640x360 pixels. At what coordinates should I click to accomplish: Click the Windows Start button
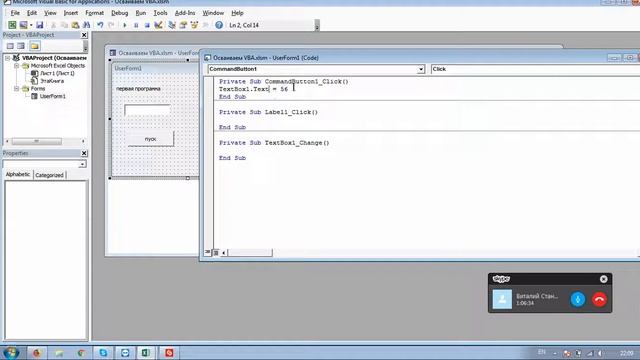point(11,353)
